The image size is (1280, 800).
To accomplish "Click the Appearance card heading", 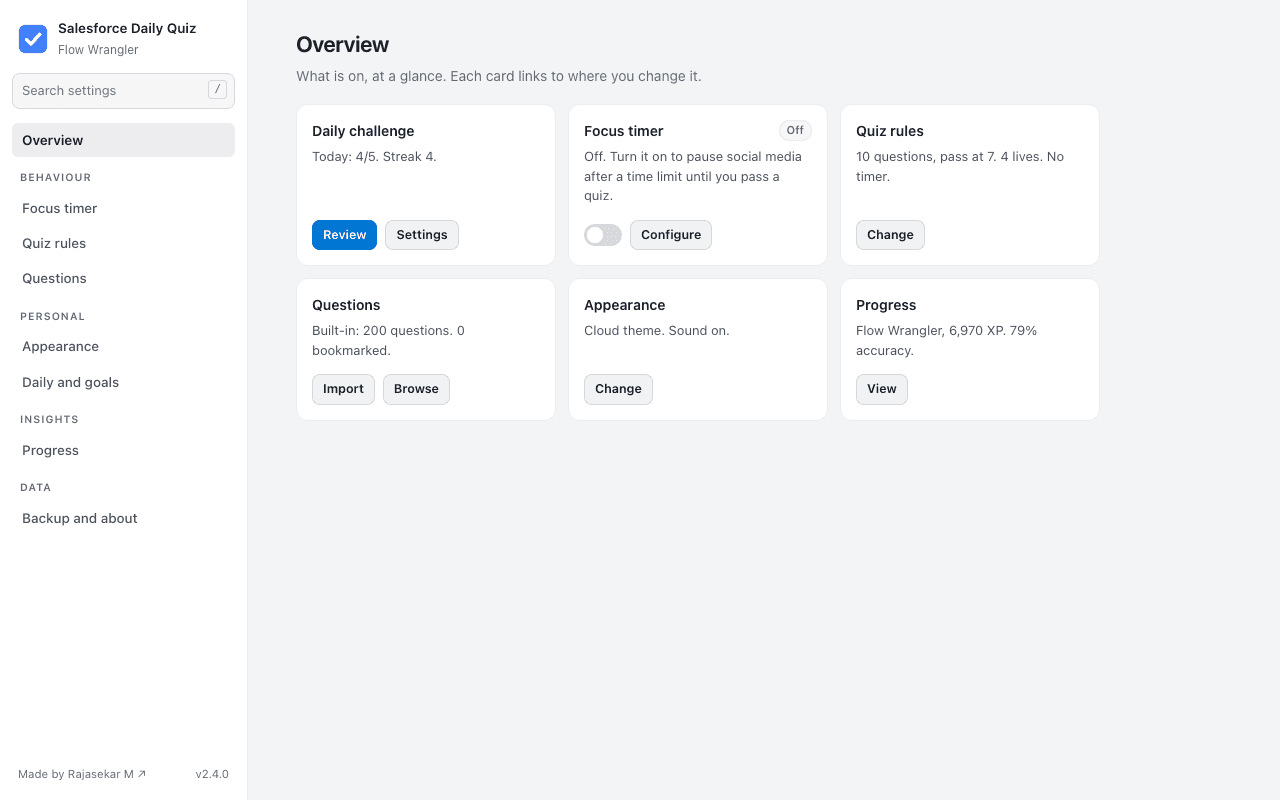I will coord(625,305).
